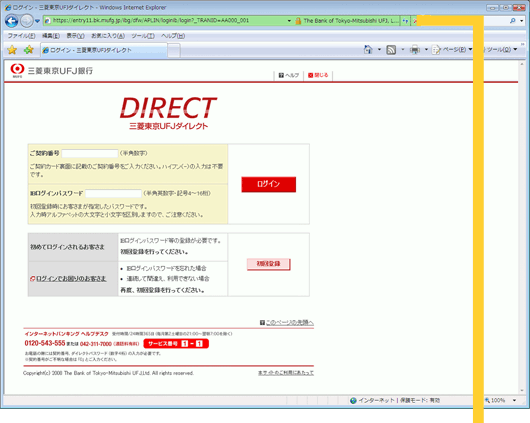Open the 編集(E) menu

click(x=51, y=36)
